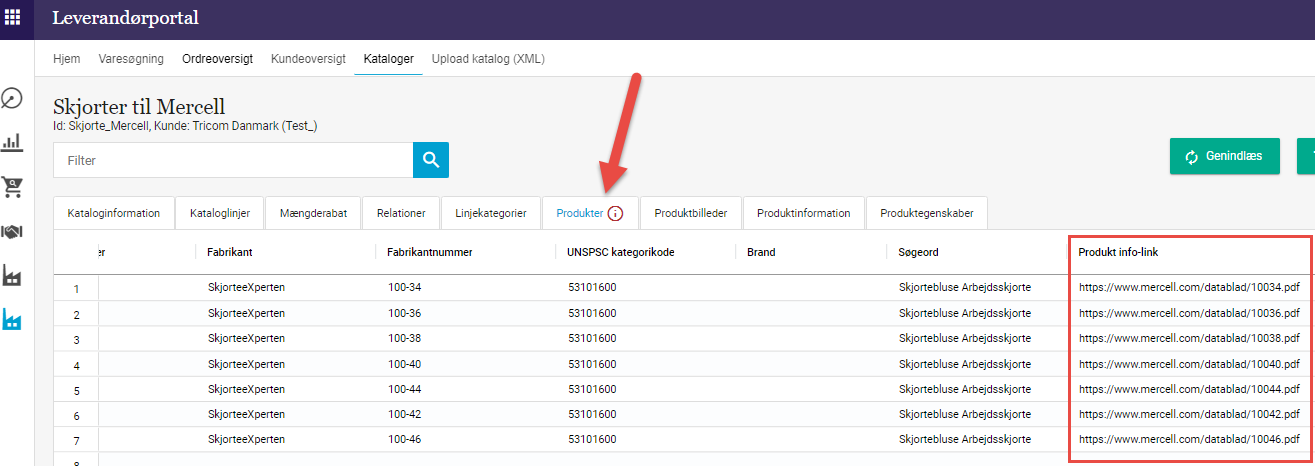
Task: Open the bar chart statistics sidebar icon
Action: pyautogui.click(x=12, y=142)
